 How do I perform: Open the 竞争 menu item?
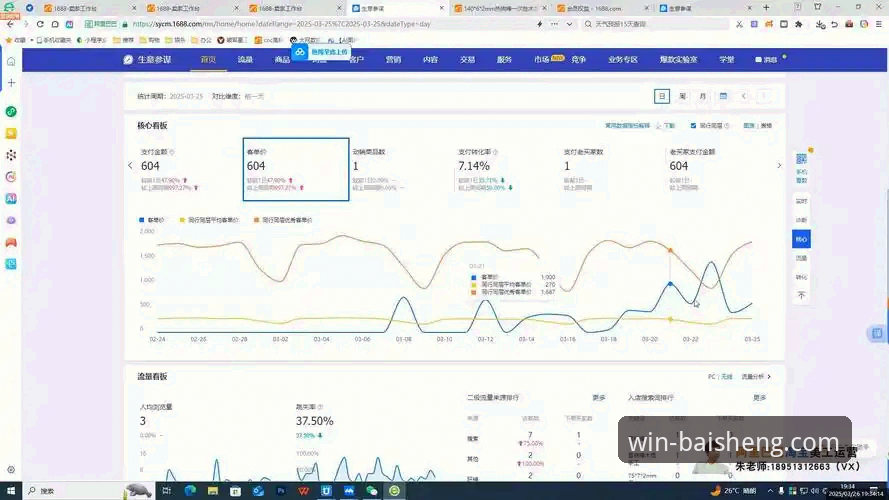point(579,60)
